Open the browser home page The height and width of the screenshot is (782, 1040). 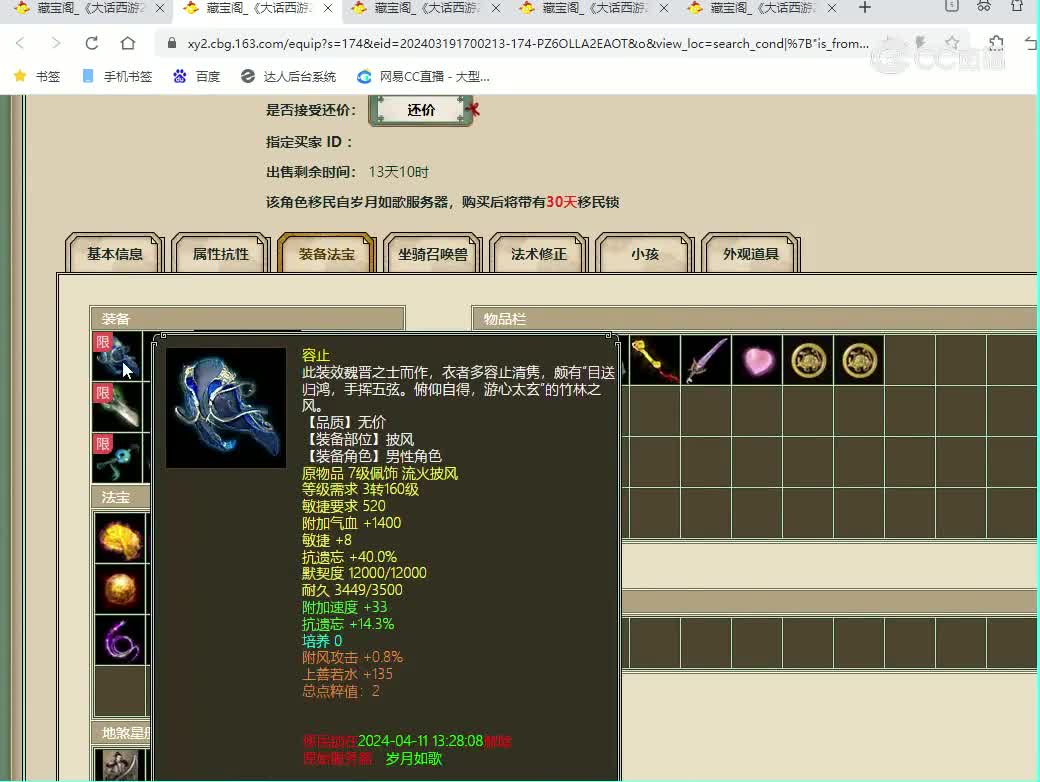128,44
